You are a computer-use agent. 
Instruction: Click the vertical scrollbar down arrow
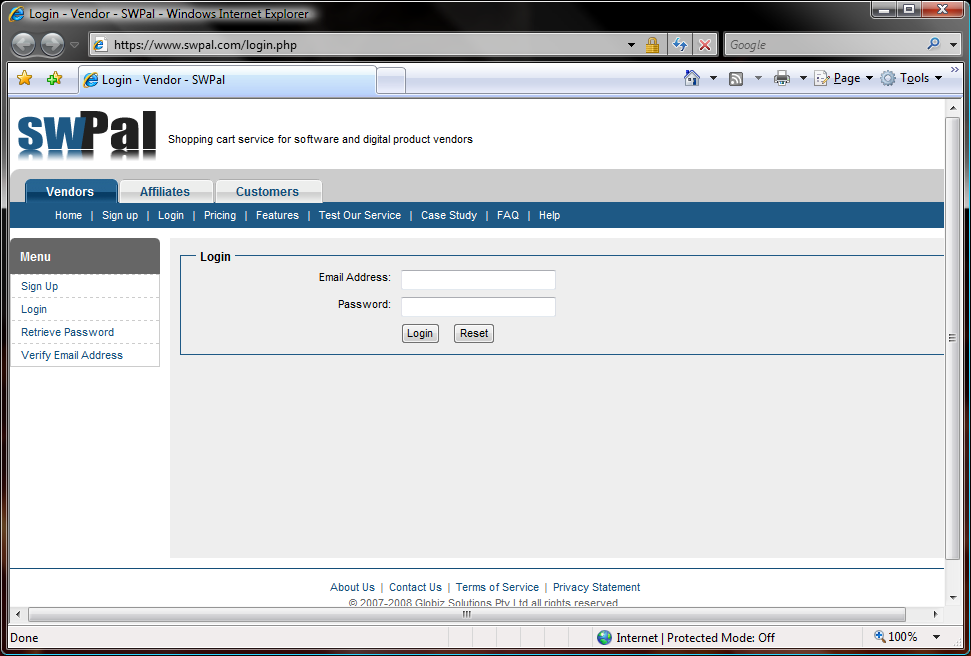(x=952, y=598)
